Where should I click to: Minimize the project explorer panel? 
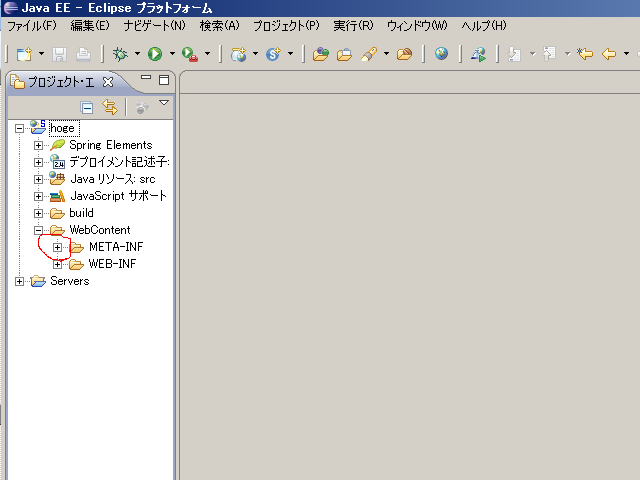(x=146, y=77)
